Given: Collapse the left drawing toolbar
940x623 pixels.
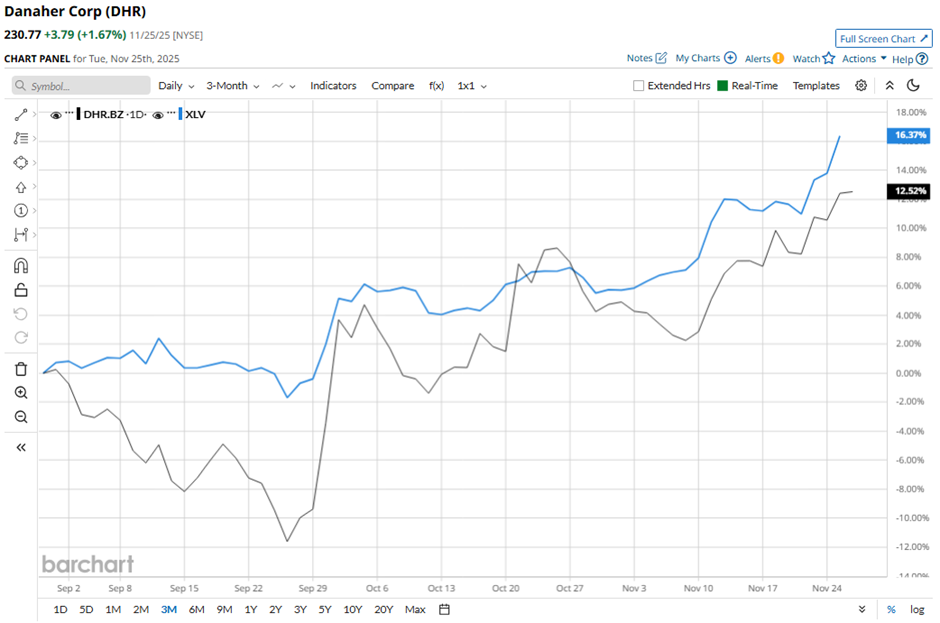Looking at the screenshot, I should click(21, 447).
